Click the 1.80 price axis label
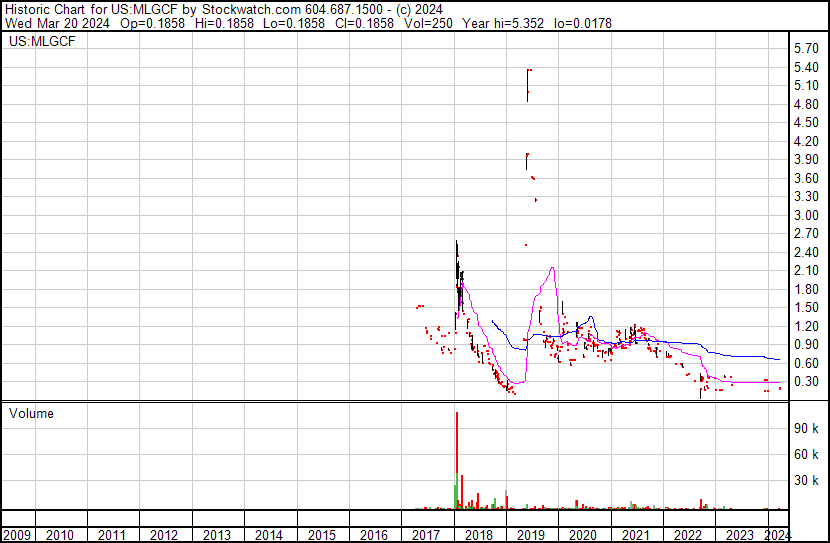830x543 pixels. [x=807, y=289]
